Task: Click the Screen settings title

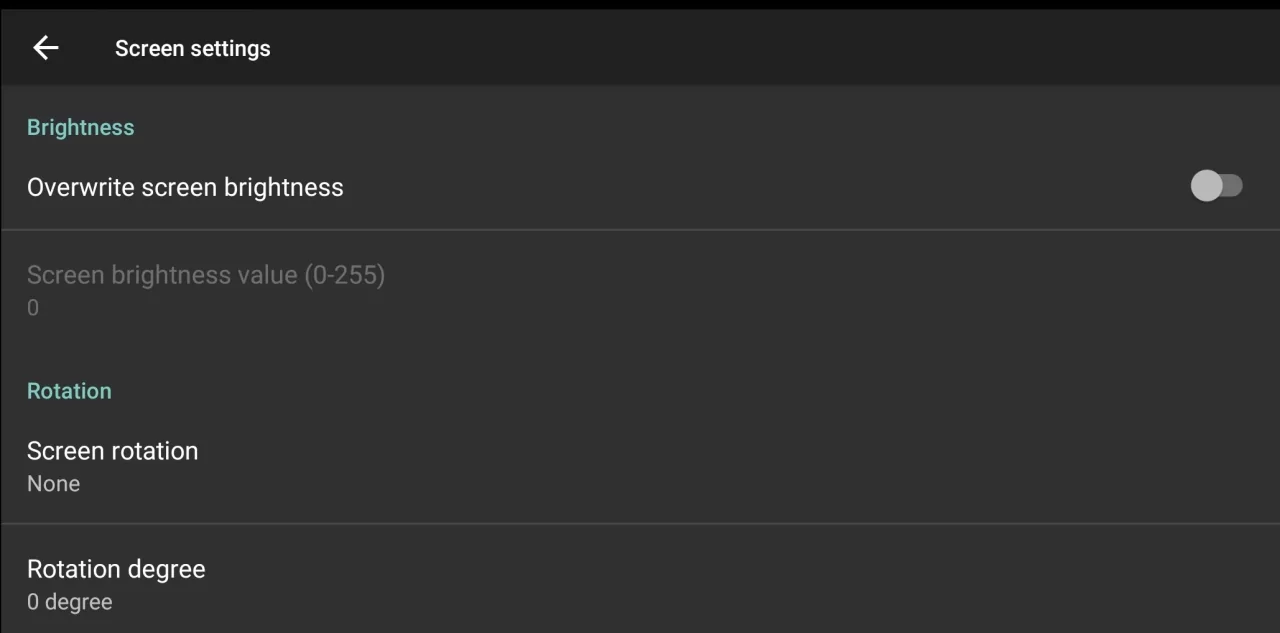Action: (x=193, y=48)
